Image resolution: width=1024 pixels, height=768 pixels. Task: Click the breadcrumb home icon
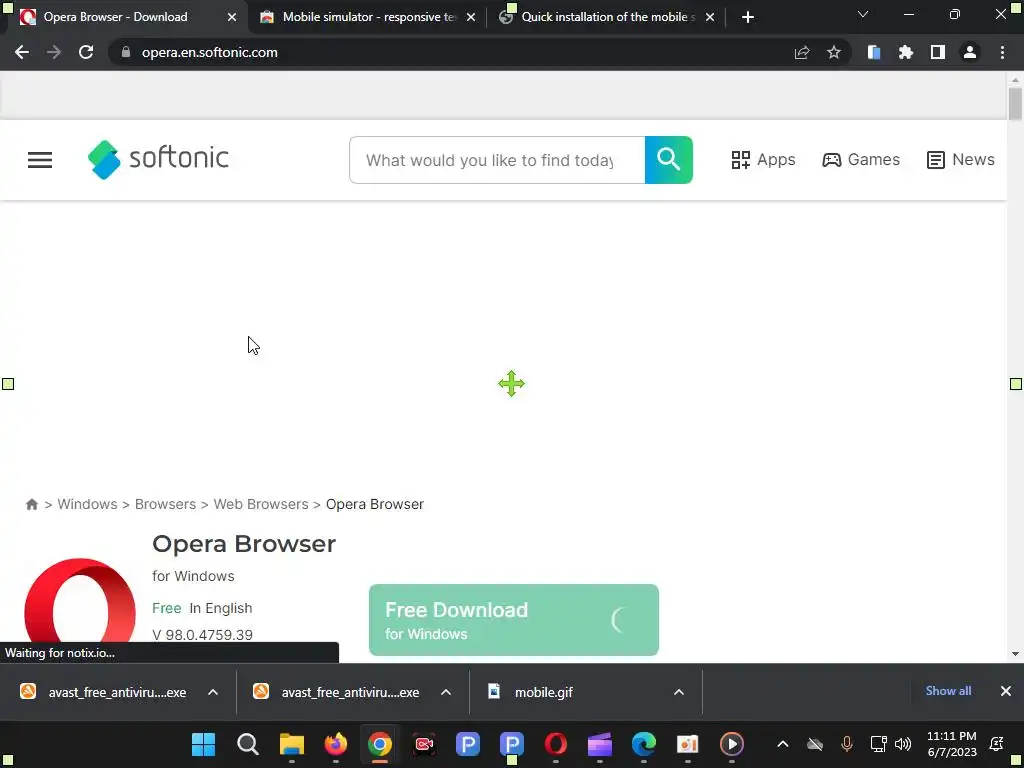coord(31,504)
